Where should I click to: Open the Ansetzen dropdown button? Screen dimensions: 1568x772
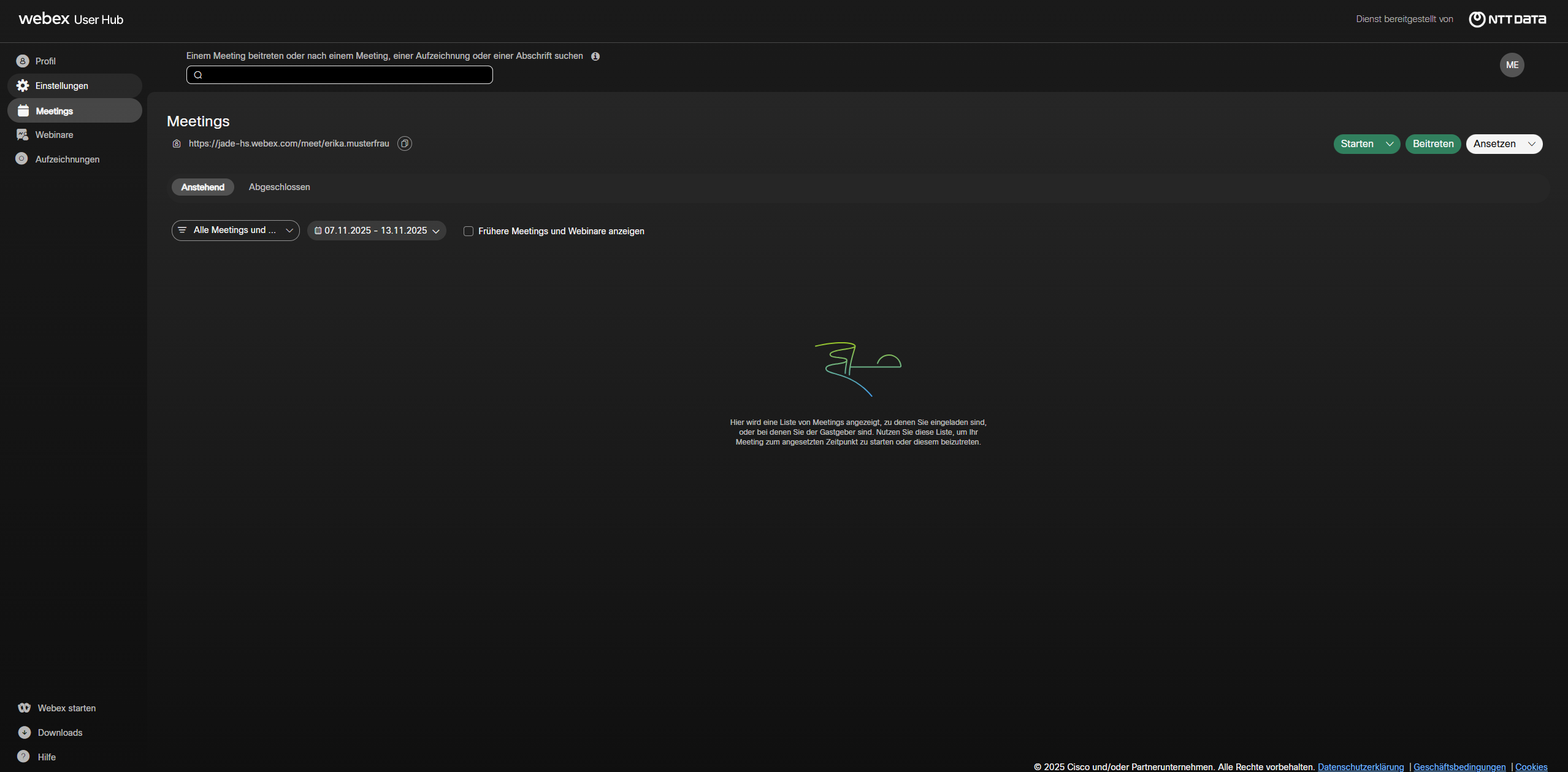1504,144
